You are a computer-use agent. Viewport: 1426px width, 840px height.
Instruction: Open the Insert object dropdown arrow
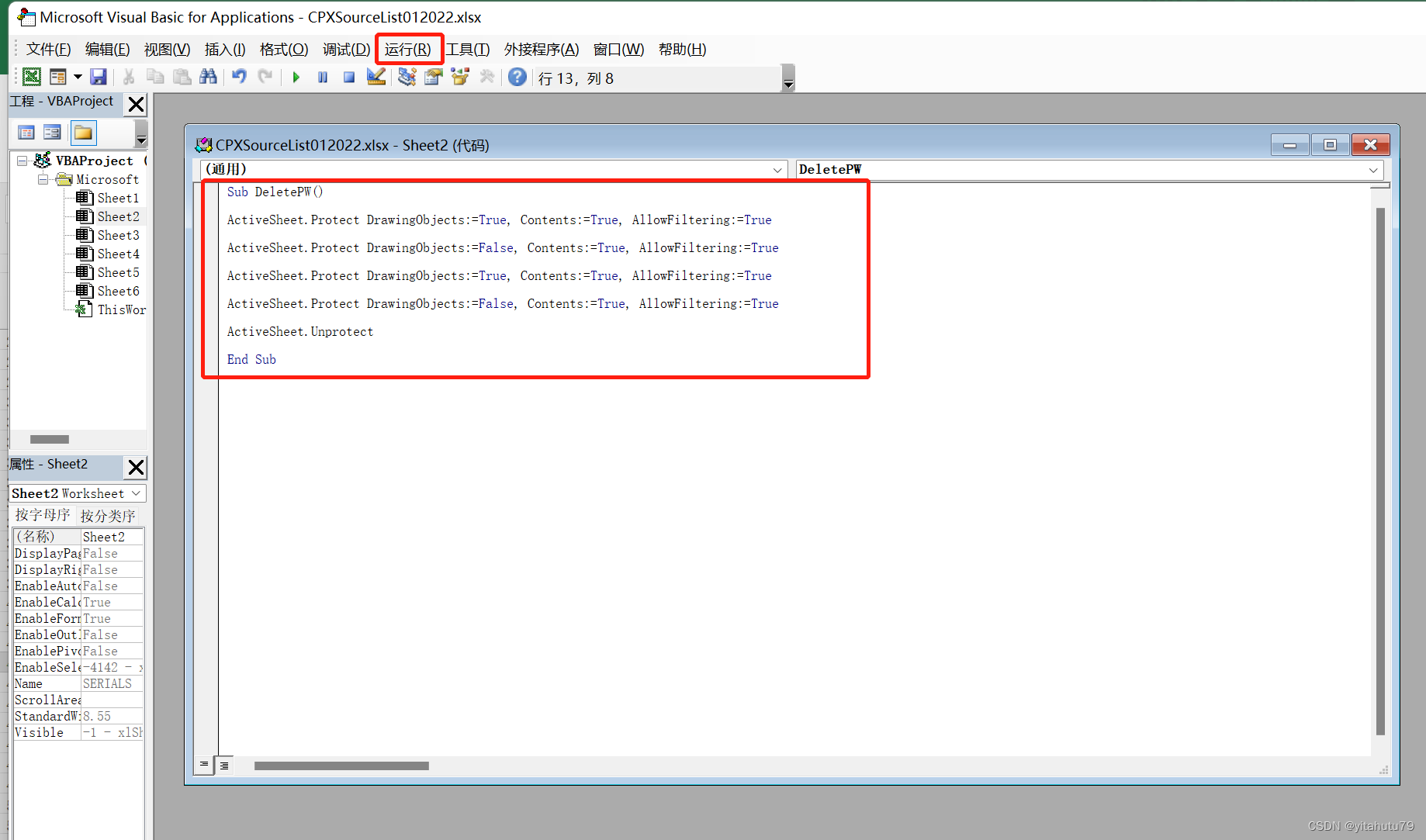(78, 77)
